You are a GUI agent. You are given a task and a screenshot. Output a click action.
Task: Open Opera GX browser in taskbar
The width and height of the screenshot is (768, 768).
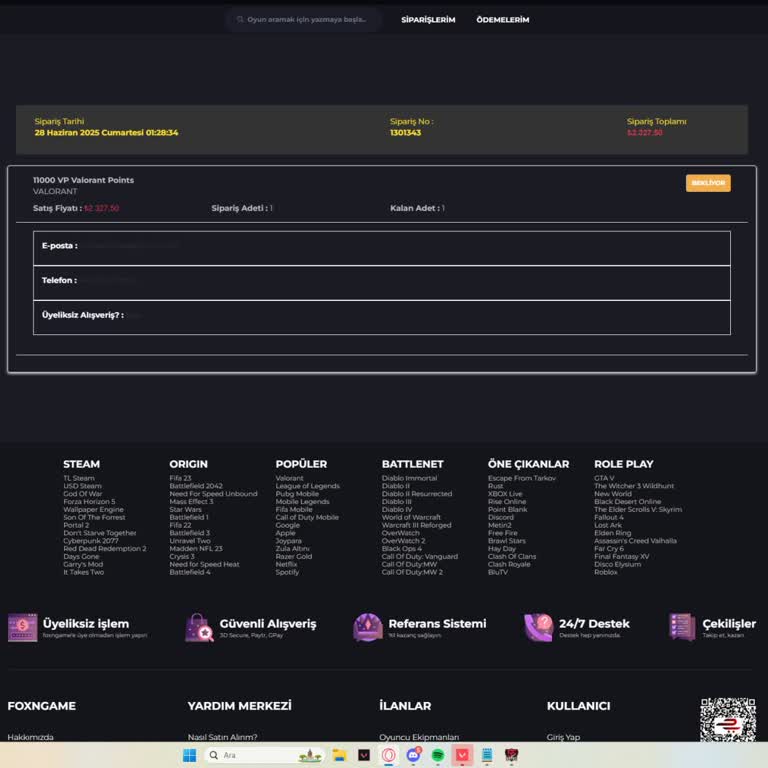point(389,755)
